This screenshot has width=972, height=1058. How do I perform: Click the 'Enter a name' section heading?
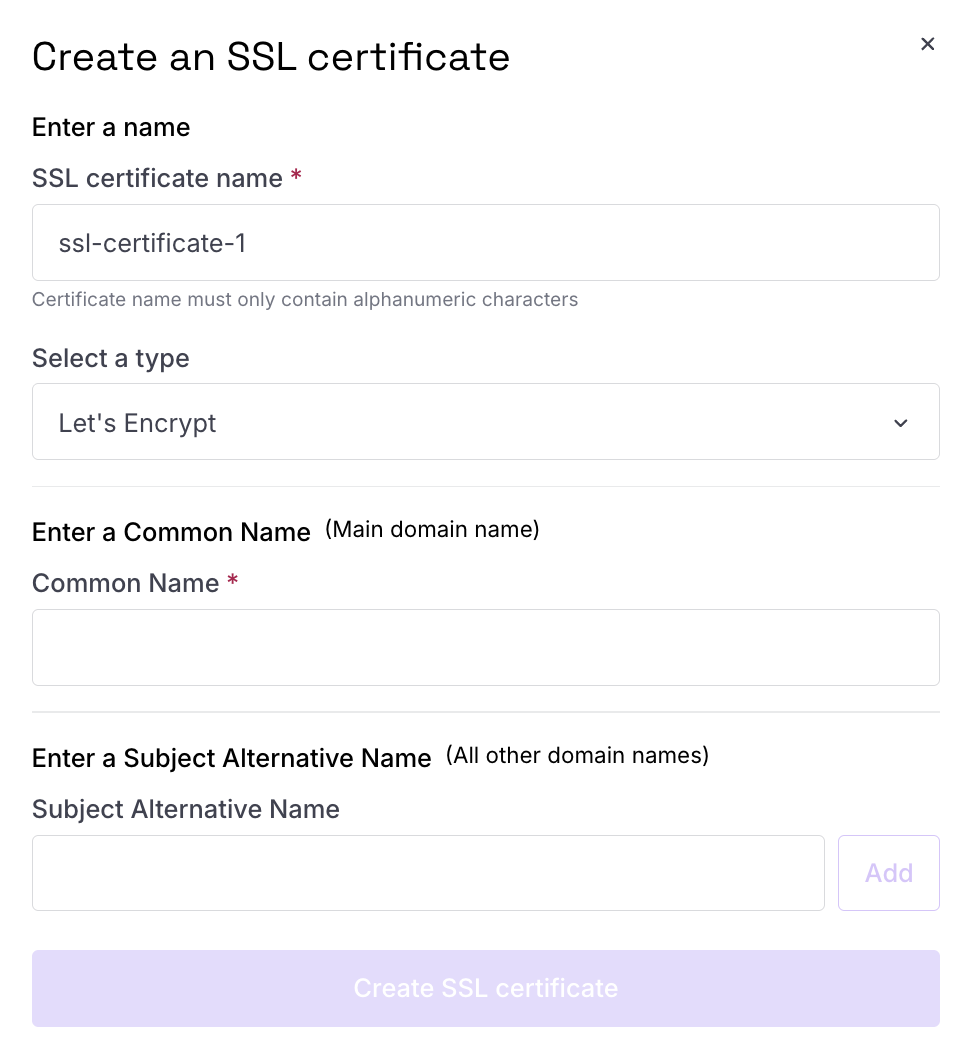tap(111, 127)
